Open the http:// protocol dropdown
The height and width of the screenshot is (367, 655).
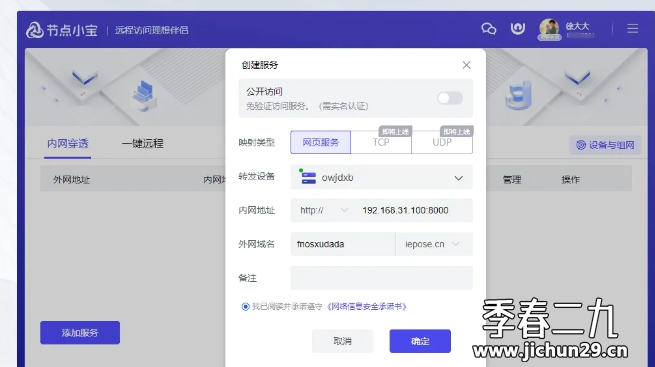coord(324,210)
